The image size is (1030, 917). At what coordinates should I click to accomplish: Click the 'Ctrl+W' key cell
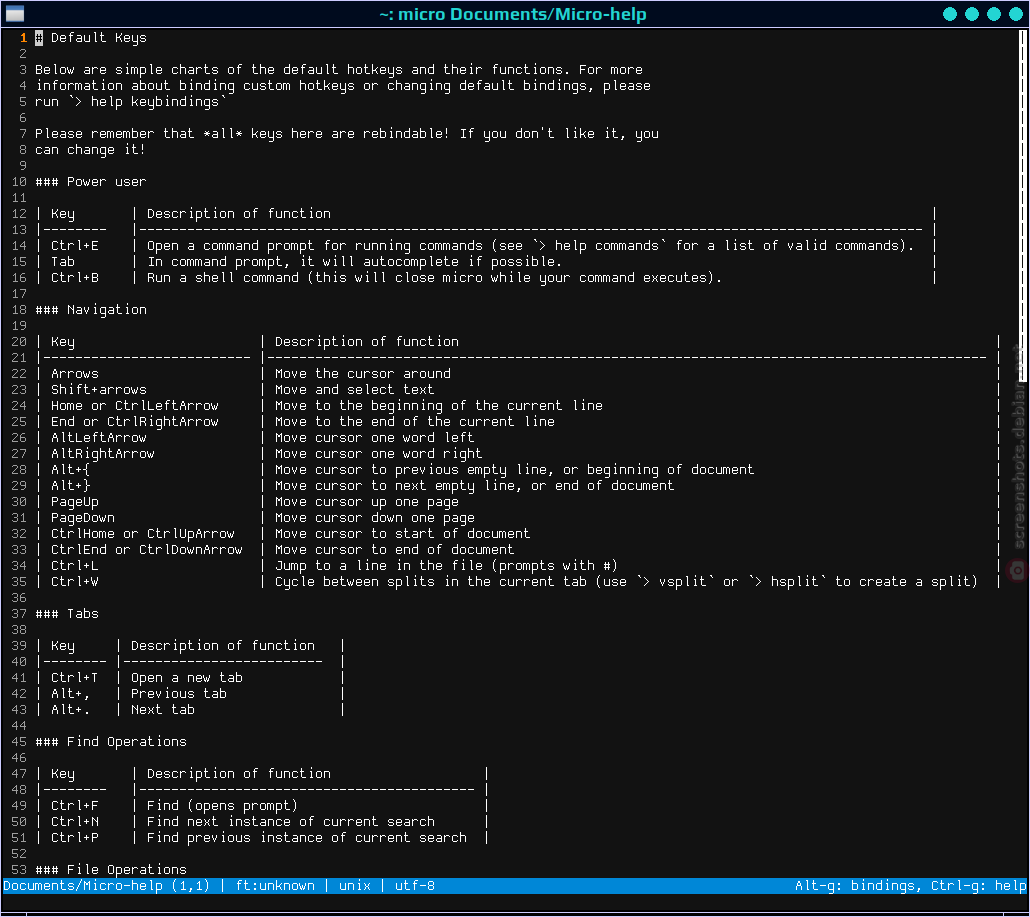click(75, 581)
